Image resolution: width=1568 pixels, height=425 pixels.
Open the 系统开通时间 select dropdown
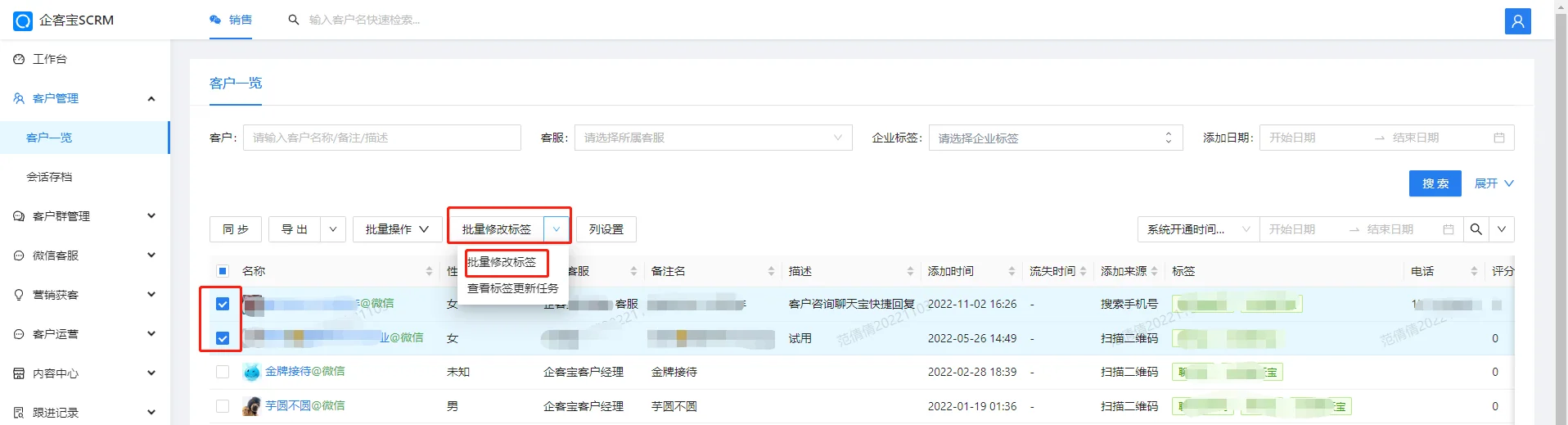pyautogui.click(x=1198, y=229)
